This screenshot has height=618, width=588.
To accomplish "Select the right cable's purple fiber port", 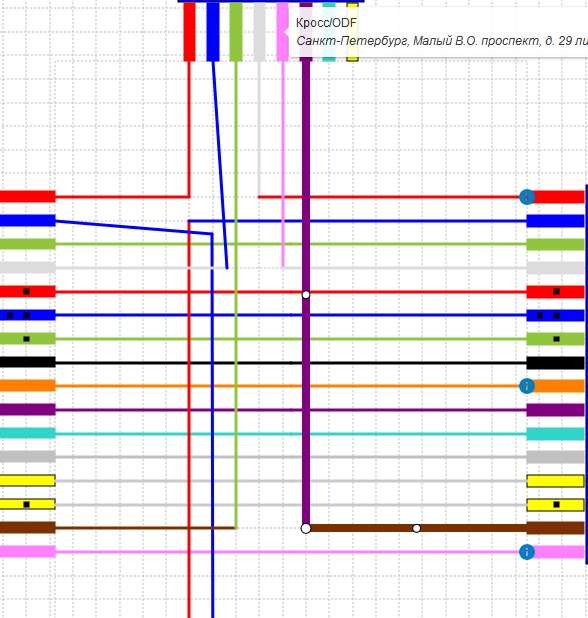I will pos(556,410).
